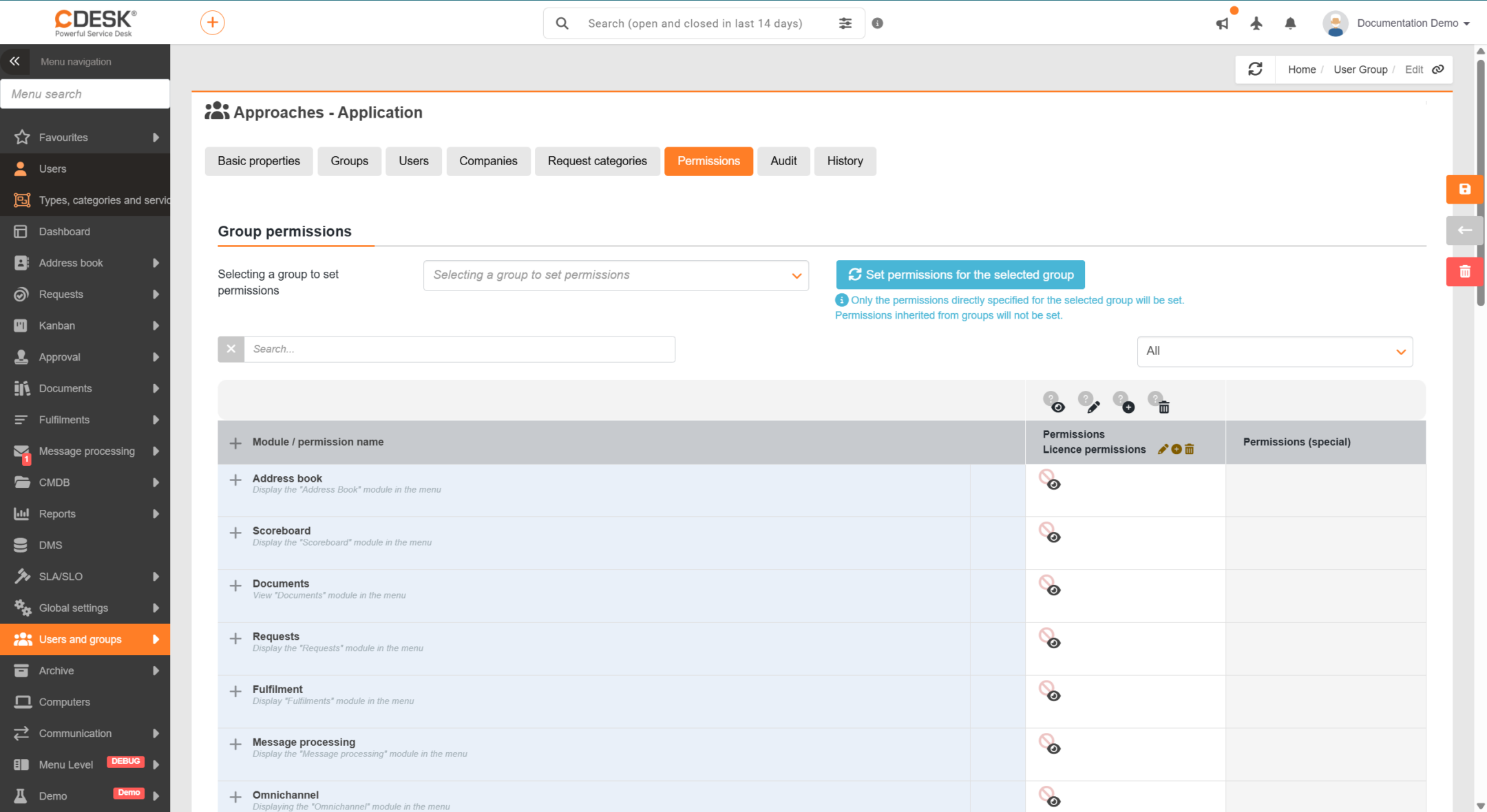Viewport: 1487px width, 812px height.
Task: Click Set permissions for the selected group
Action: 960,275
